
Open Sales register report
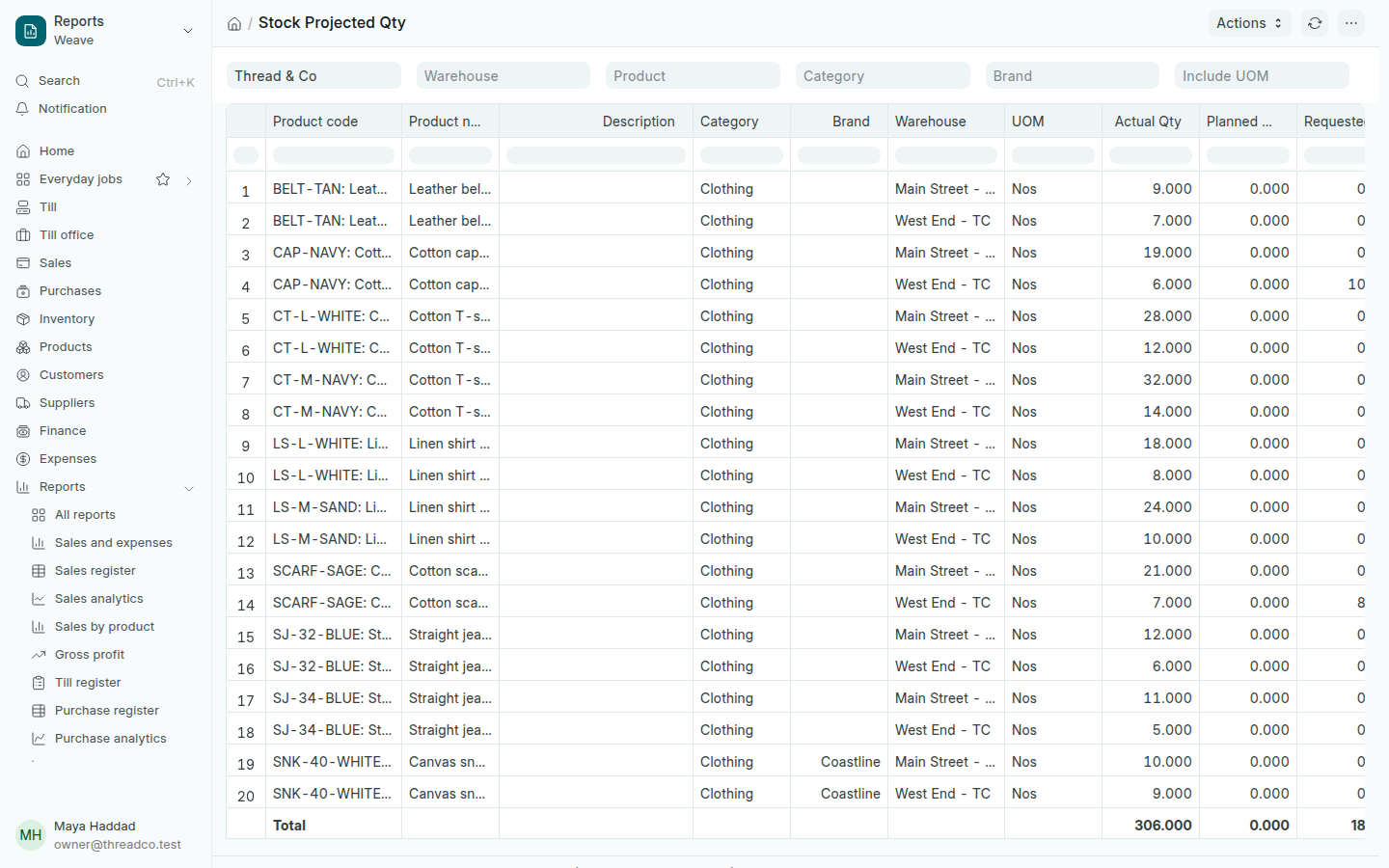click(113, 571)
